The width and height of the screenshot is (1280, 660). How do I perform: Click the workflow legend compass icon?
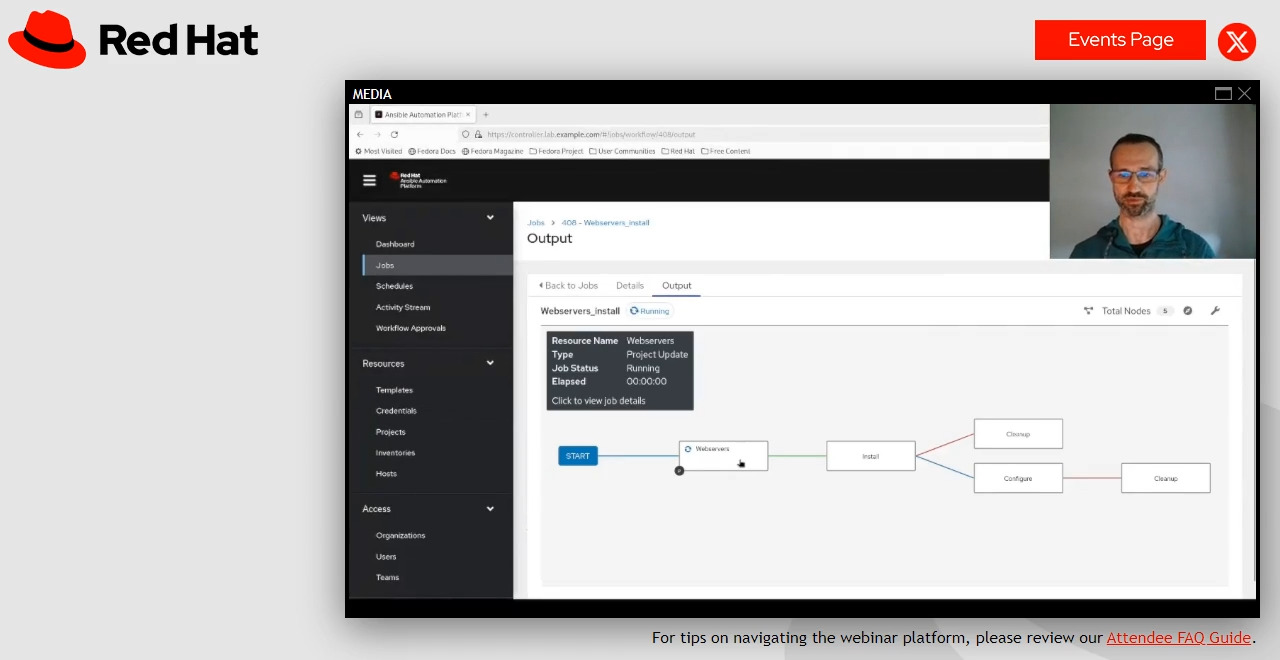click(x=1188, y=311)
